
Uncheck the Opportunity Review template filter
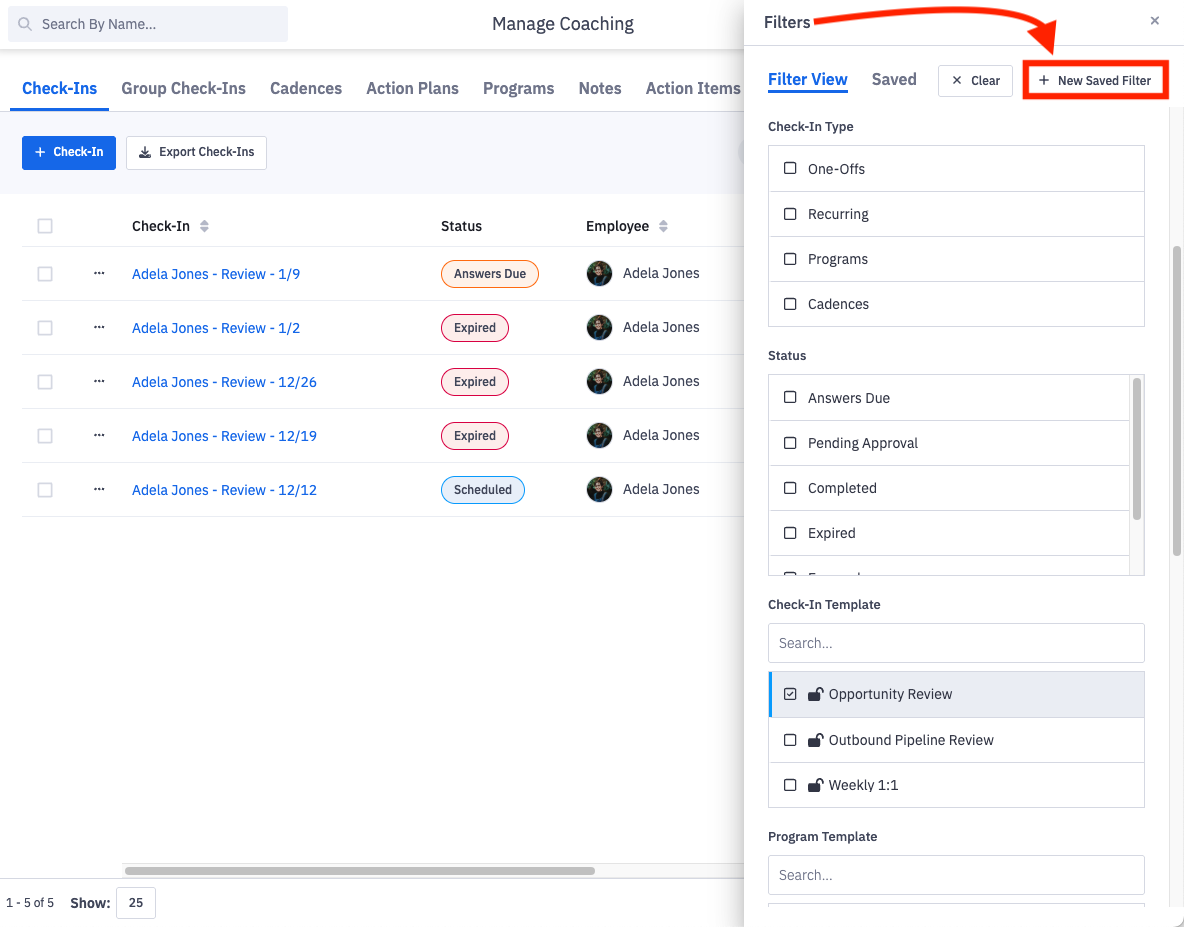pos(790,694)
